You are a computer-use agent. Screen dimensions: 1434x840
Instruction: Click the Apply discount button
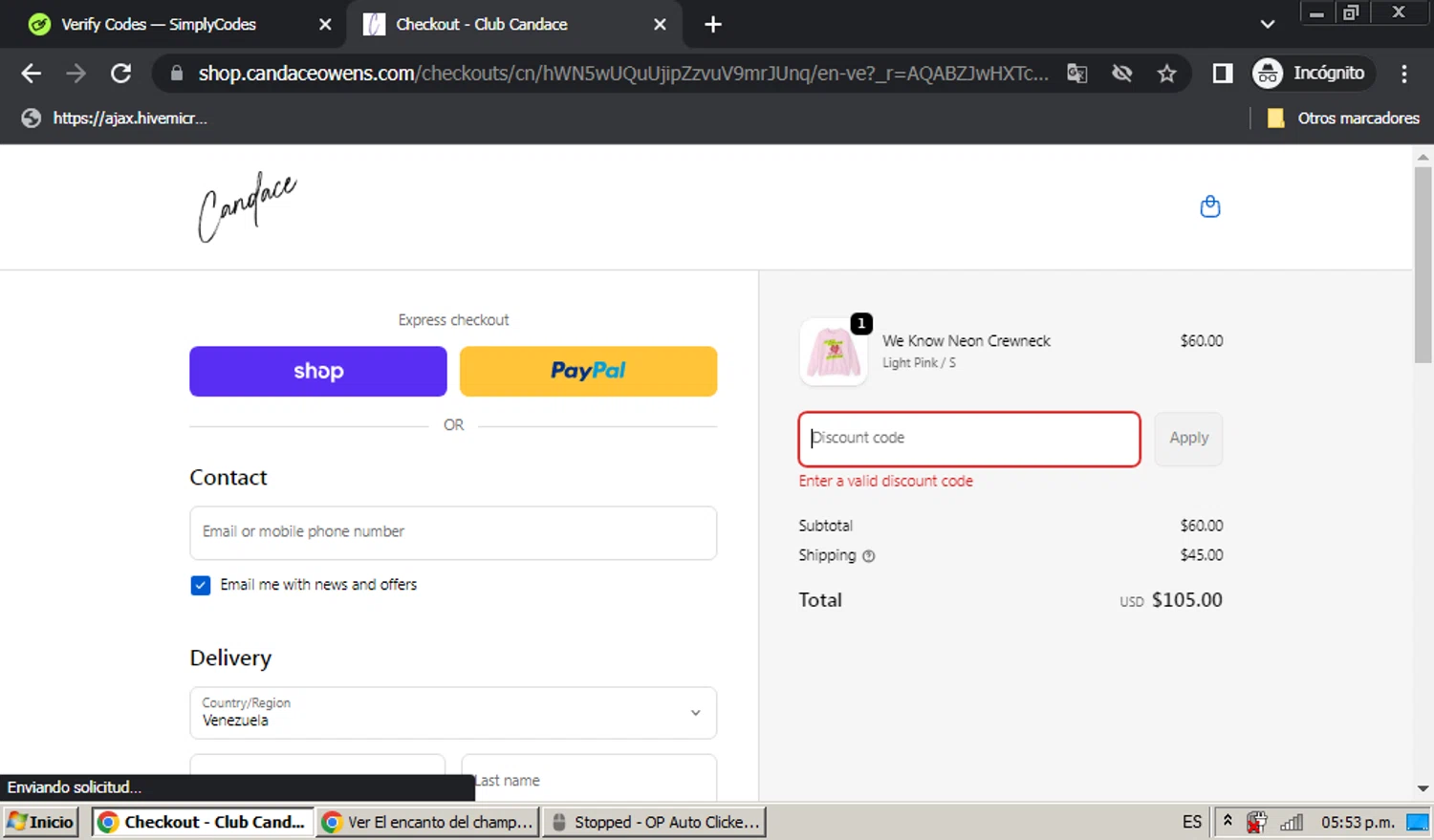tap(1188, 439)
